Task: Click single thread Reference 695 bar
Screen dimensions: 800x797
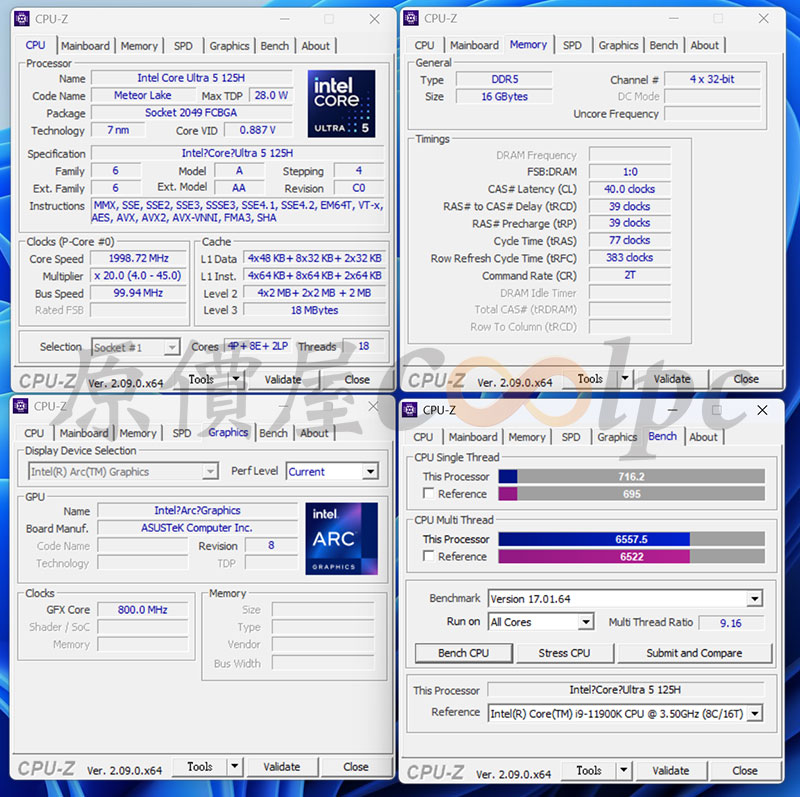Action: pos(632,494)
